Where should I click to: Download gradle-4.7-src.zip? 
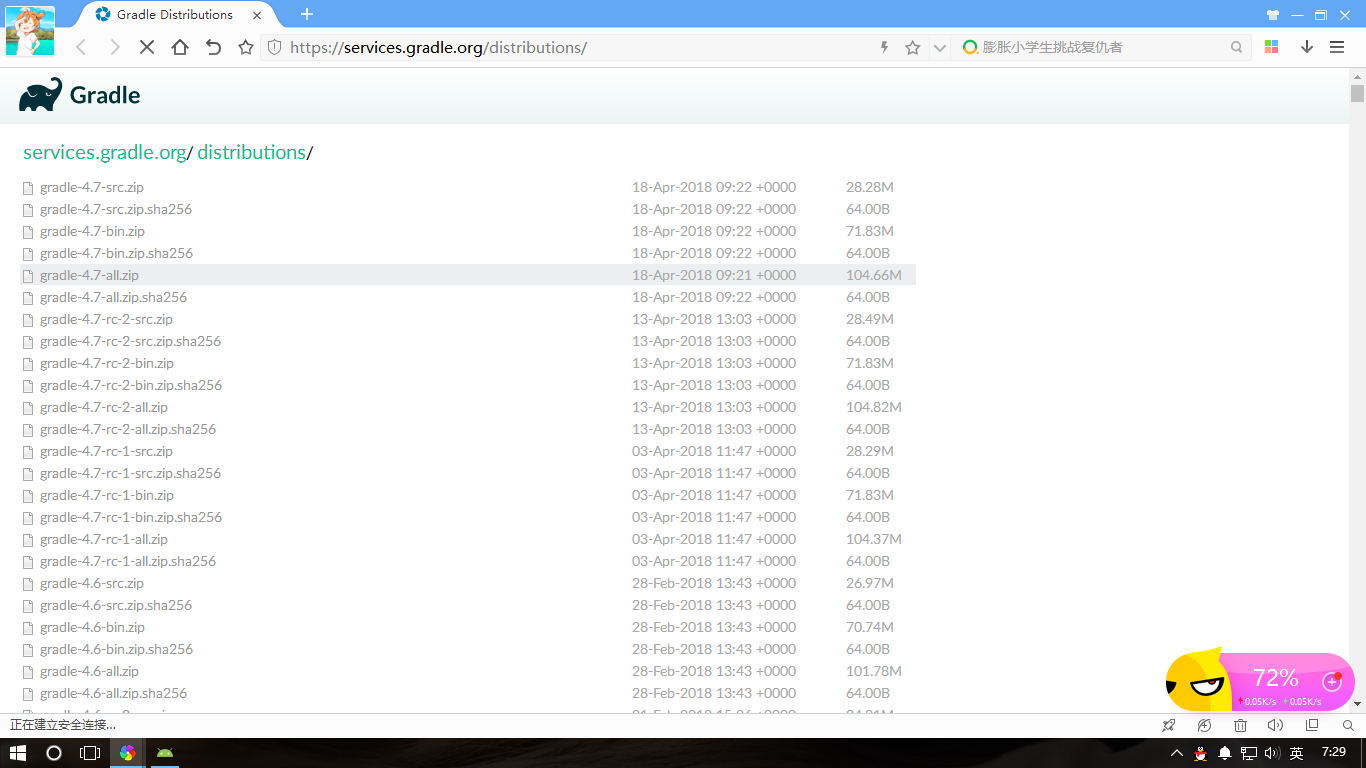tap(92, 187)
